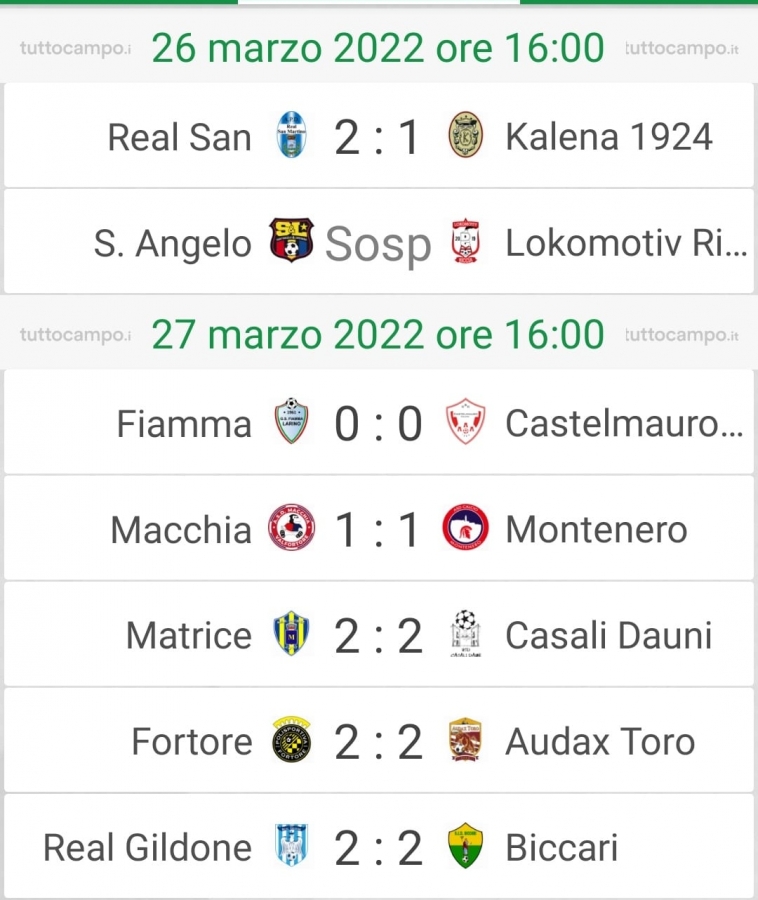Click the Matrice blue-yellow shield
The height and width of the screenshot is (900, 758).
pyautogui.click(x=291, y=634)
